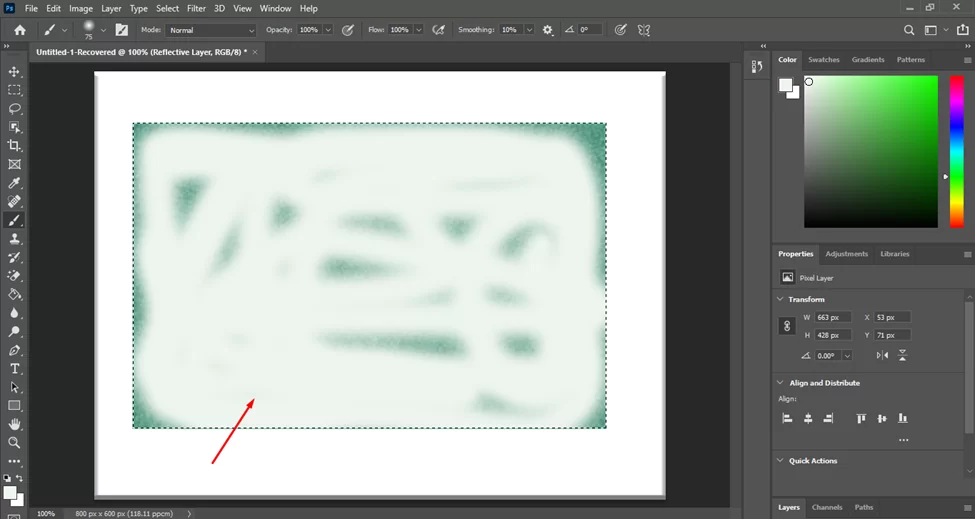Select the Dodge tool

(x=14, y=331)
